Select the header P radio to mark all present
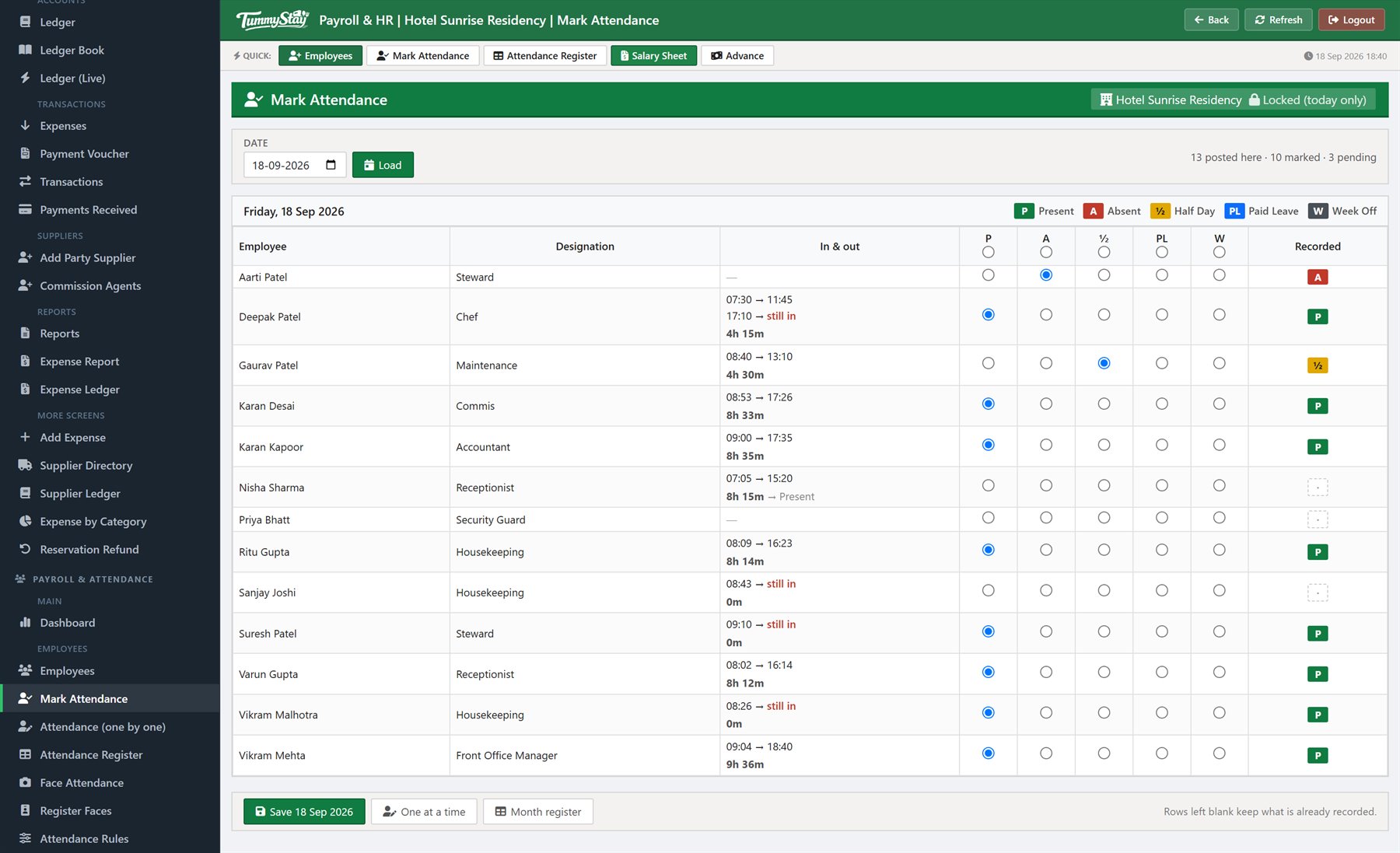 pos(988,252)
